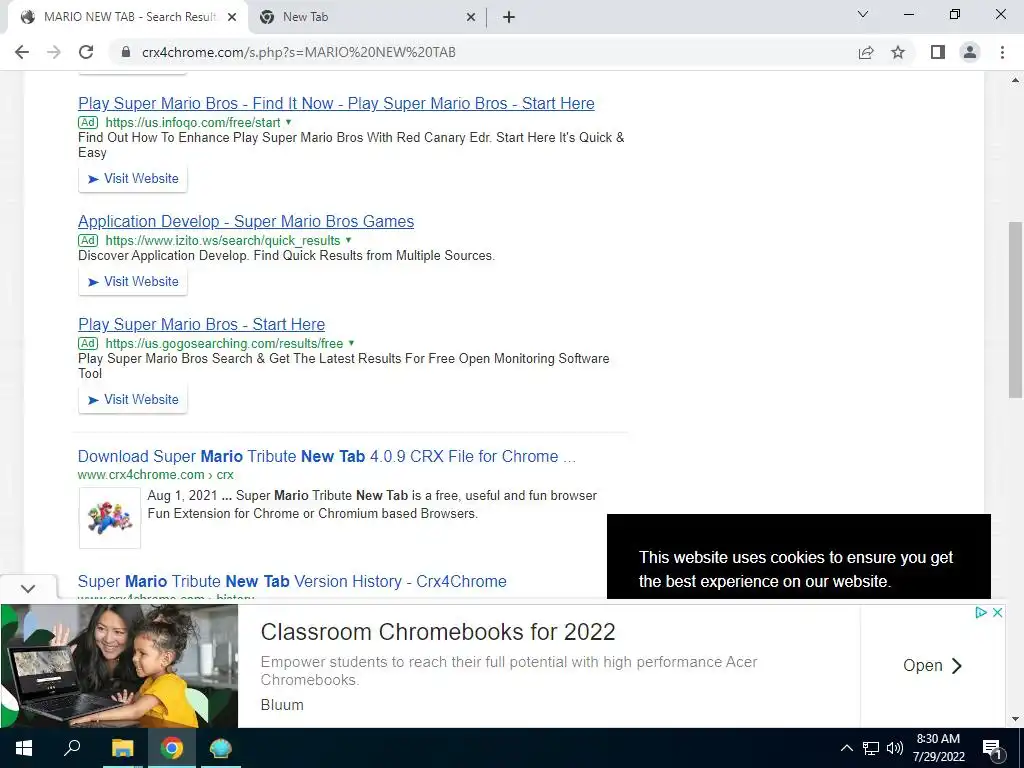Click the https://www.izito.ws/search/quick_results URL text
The height and width of the screenshot is (768, 1024).
[x=223, y=240]
